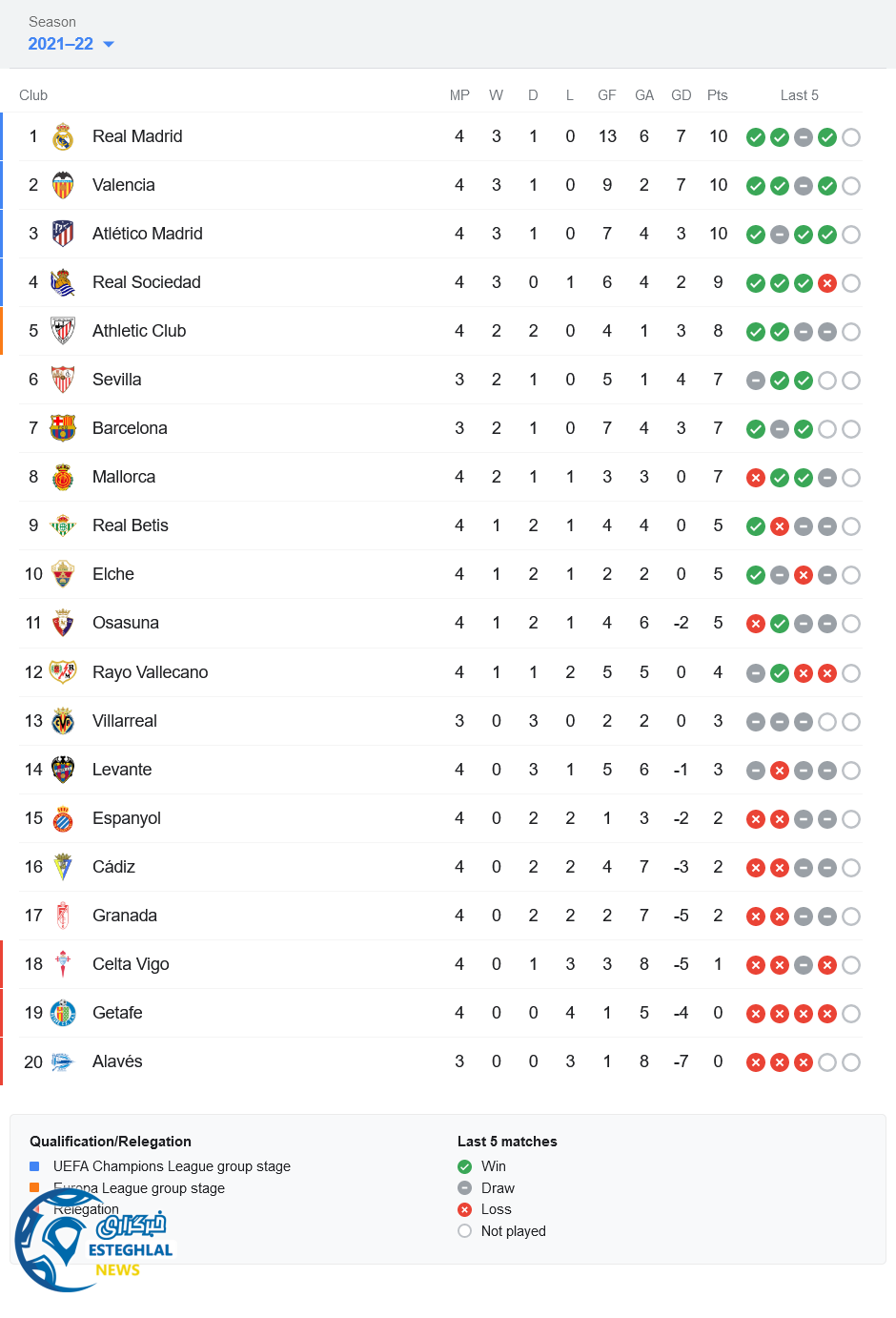Screen dimensions: 896x1318
Task: Click the Barcelona club crest
Action: coord(63,428)
